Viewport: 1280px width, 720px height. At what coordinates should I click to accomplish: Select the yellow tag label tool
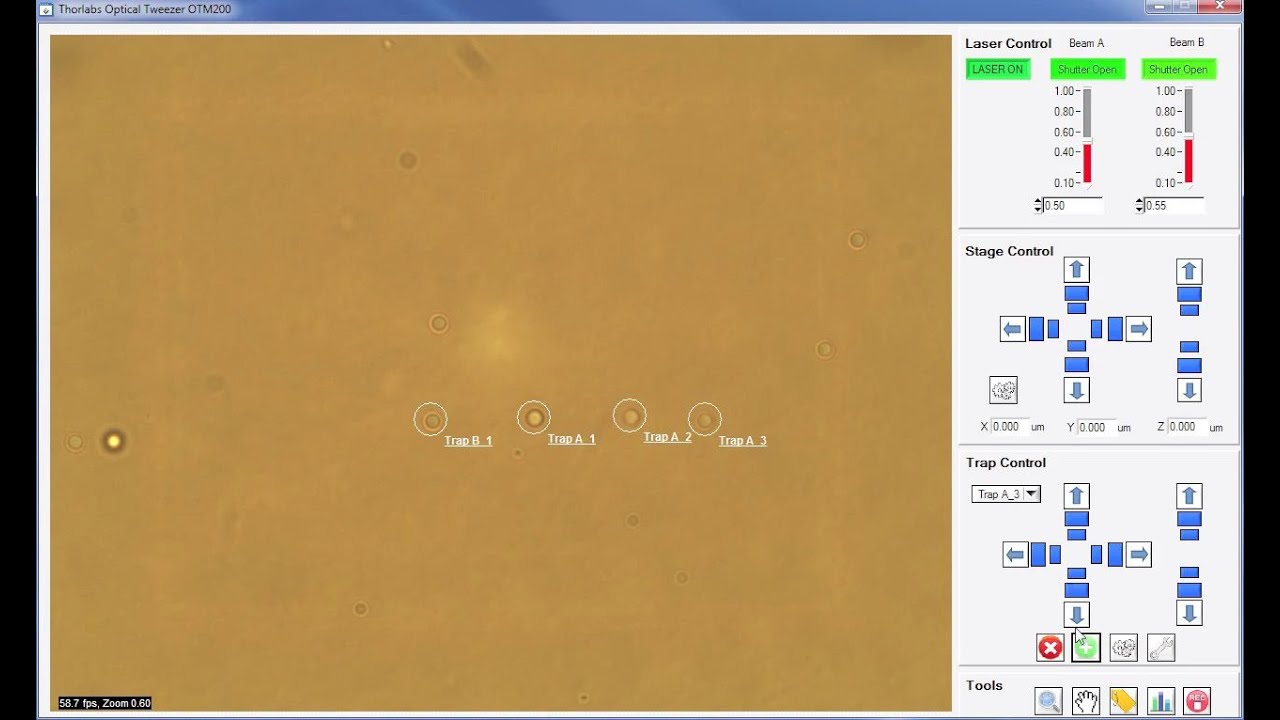[1123, 701]
